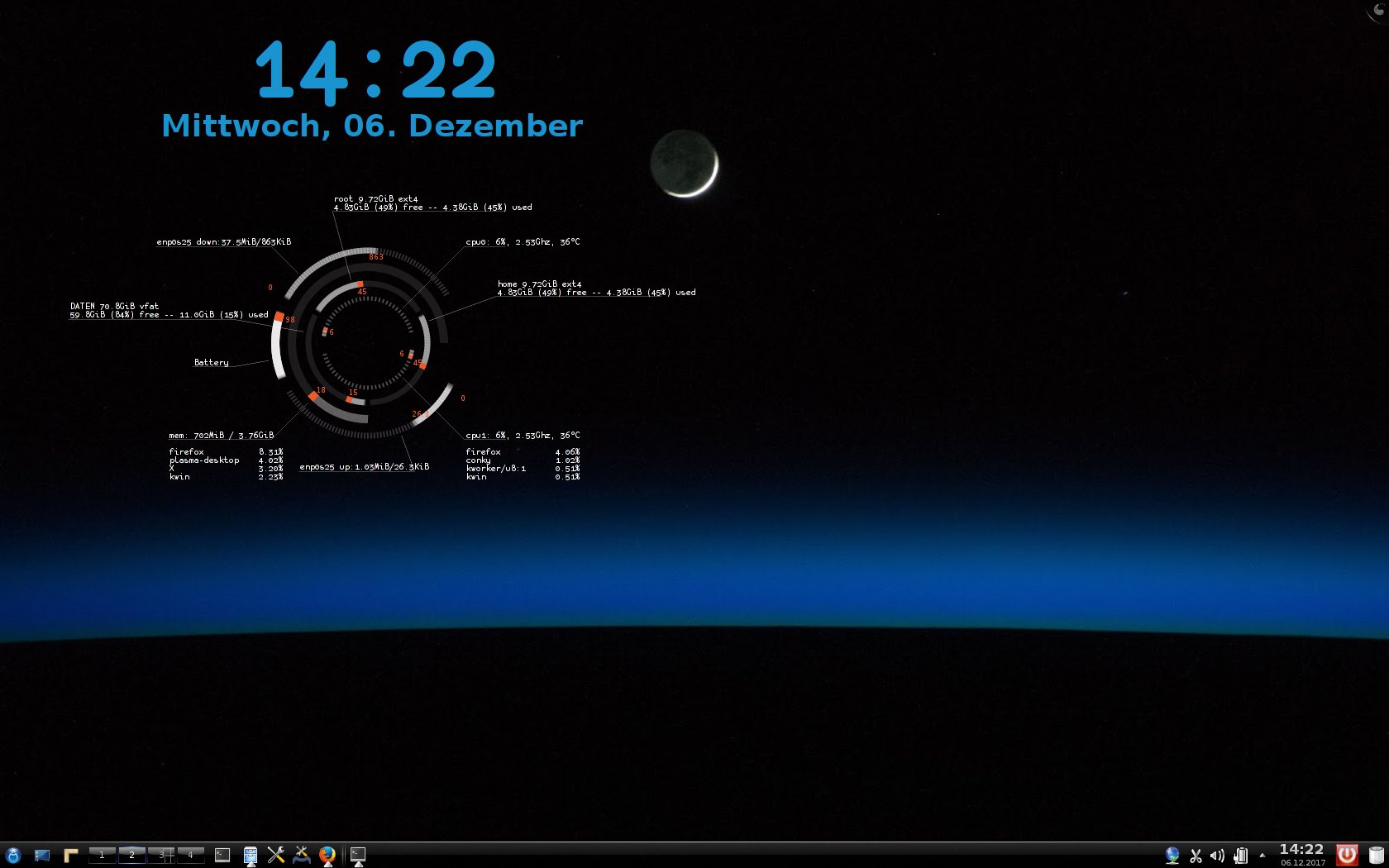Click the 'root 9.72GiB ext4' label
This screenshot has height=868, width=1389.
point(375,199)
